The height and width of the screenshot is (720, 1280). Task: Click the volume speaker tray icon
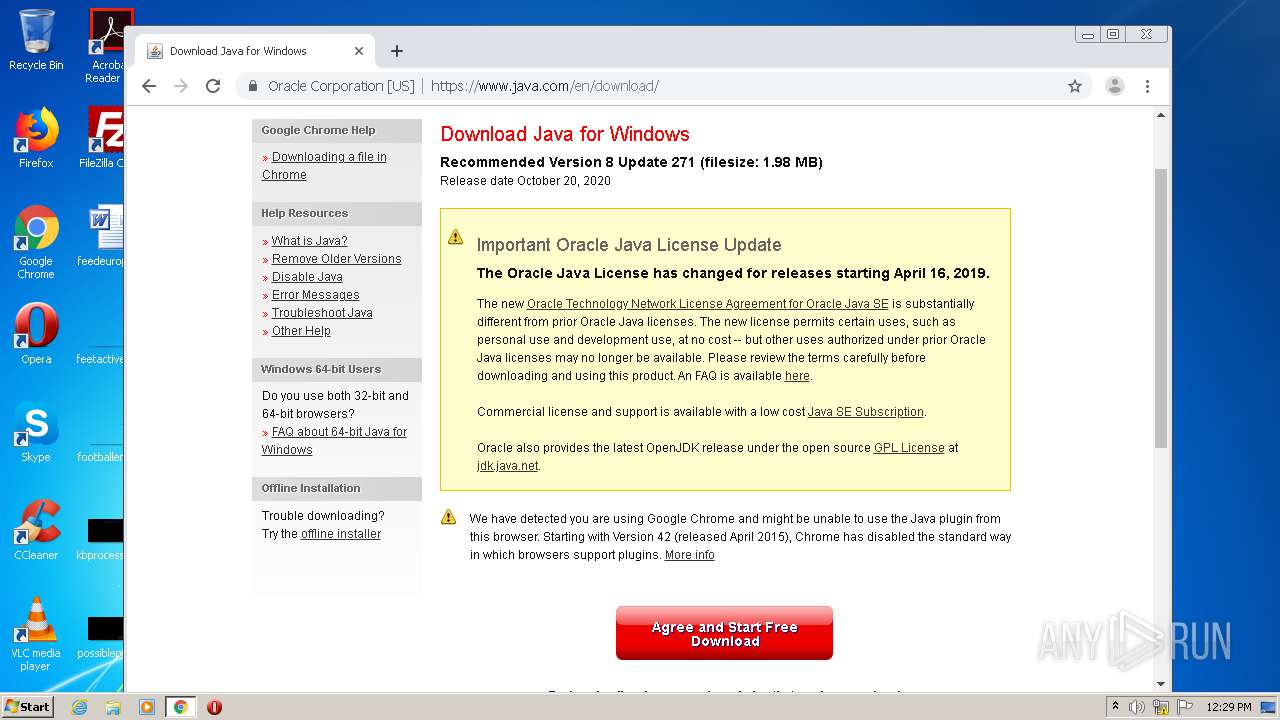[1137, 707]
